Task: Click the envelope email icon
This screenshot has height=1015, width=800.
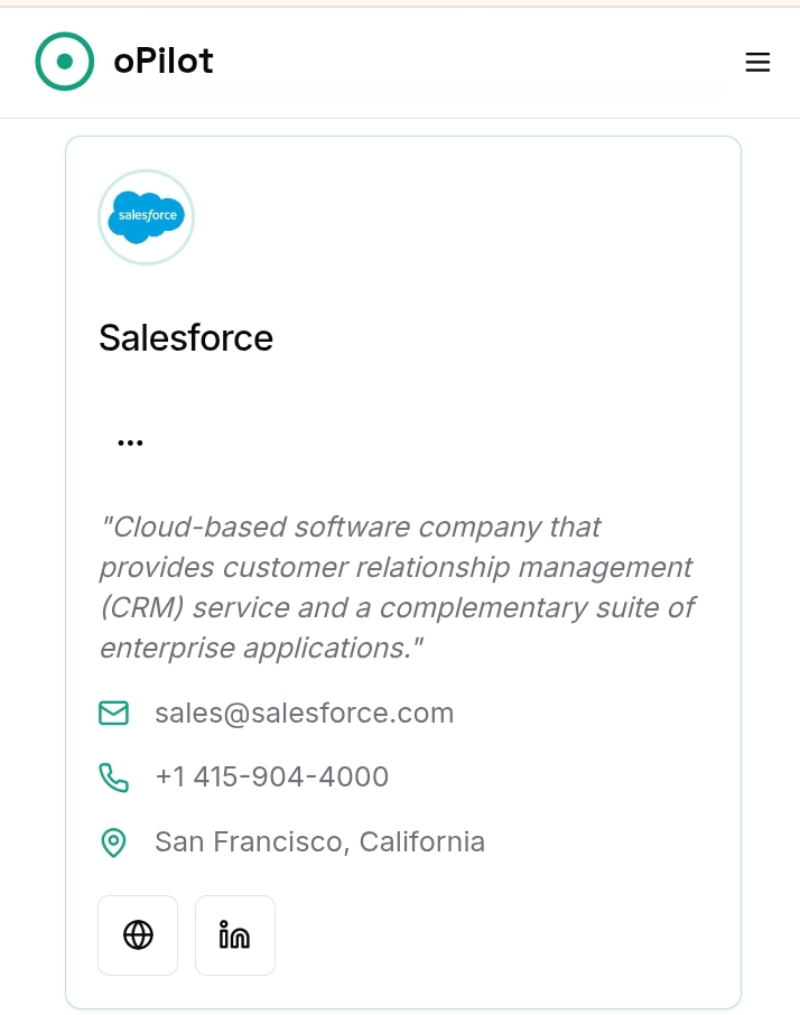Action: (114, 713)
